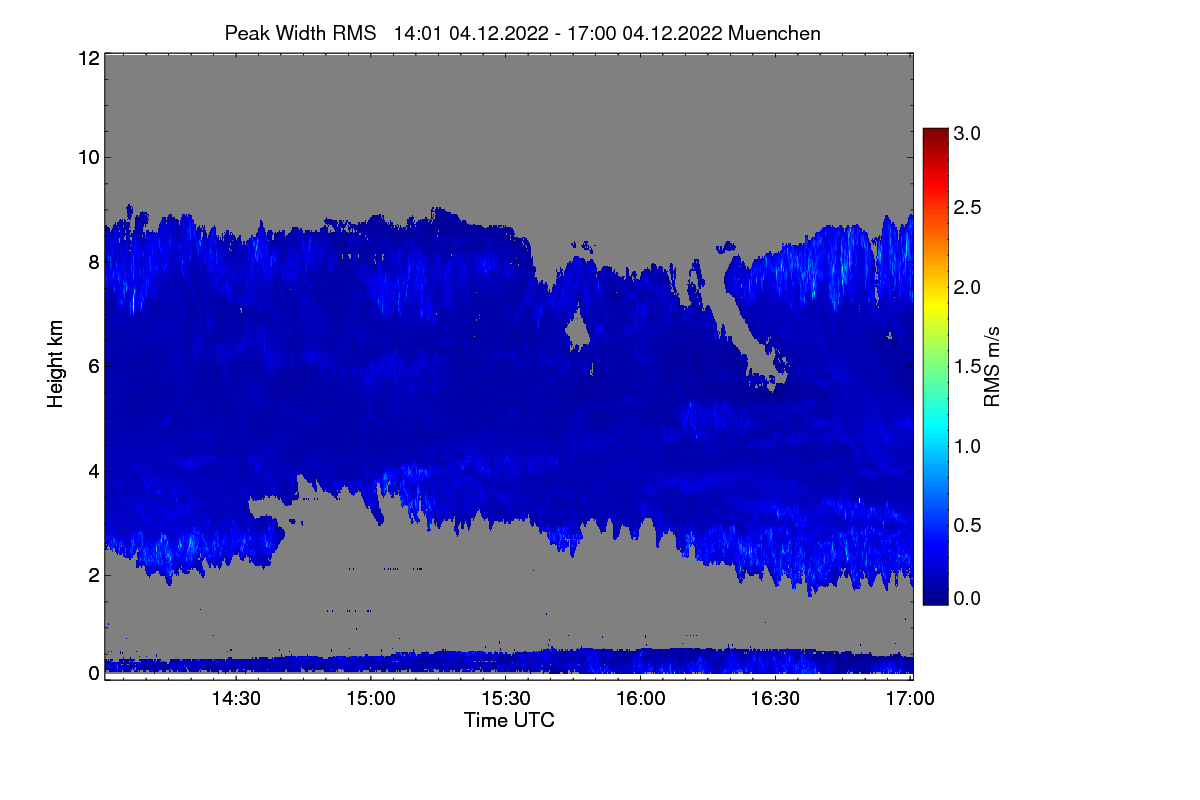Click the 16:00 time tick label
The height and width of the screenshot is (800, 1200).
641,698
